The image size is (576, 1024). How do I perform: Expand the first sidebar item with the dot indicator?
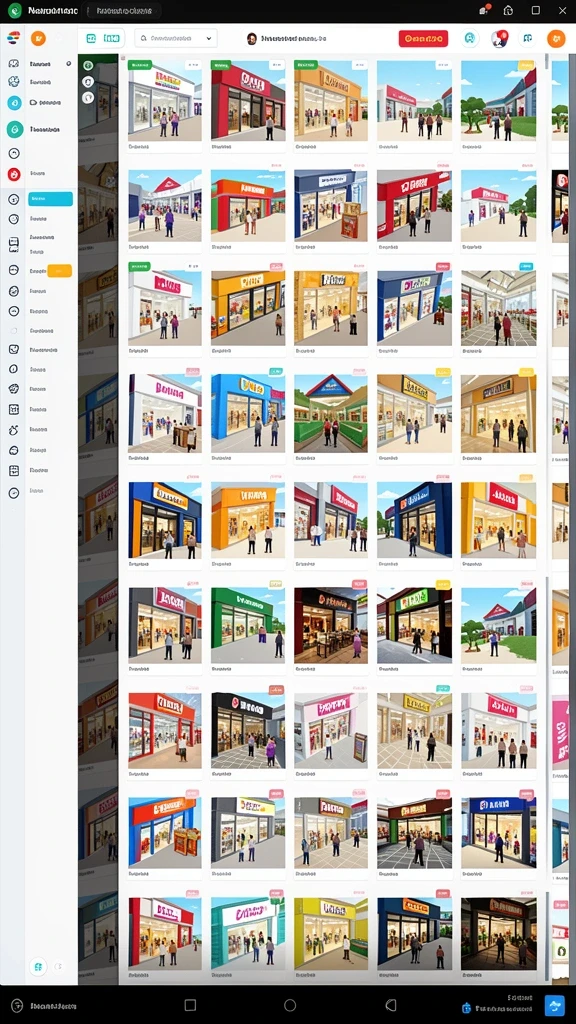pyautogui.click(x=50, y=64)
